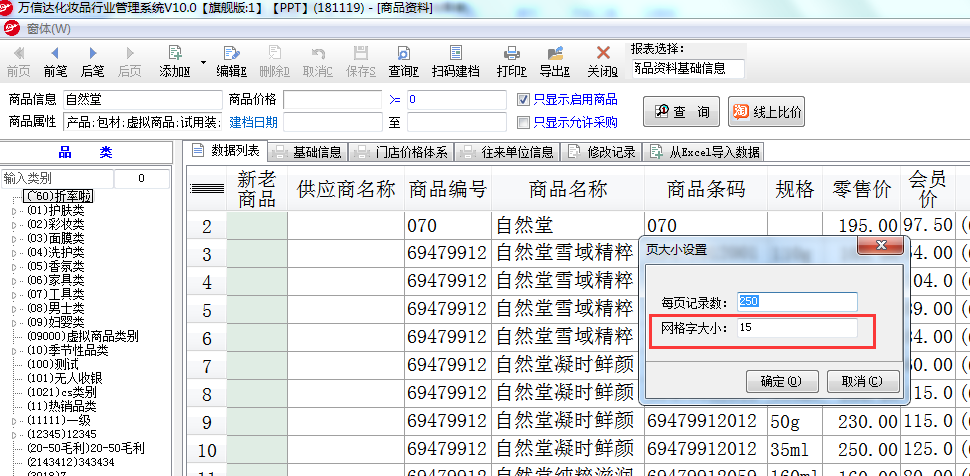Click the 输入类别 category input

coord(57,179)
